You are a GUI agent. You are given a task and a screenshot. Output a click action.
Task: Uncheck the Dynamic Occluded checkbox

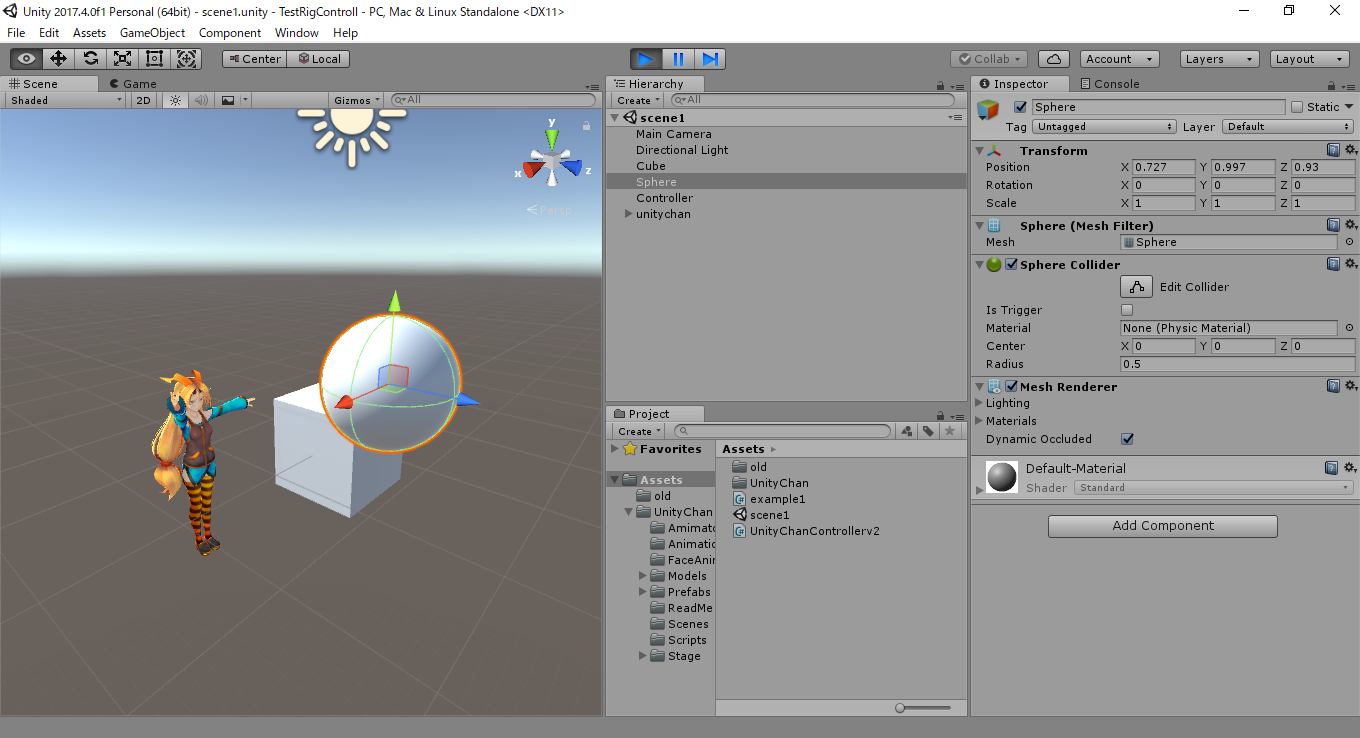tap(1127, 439)
